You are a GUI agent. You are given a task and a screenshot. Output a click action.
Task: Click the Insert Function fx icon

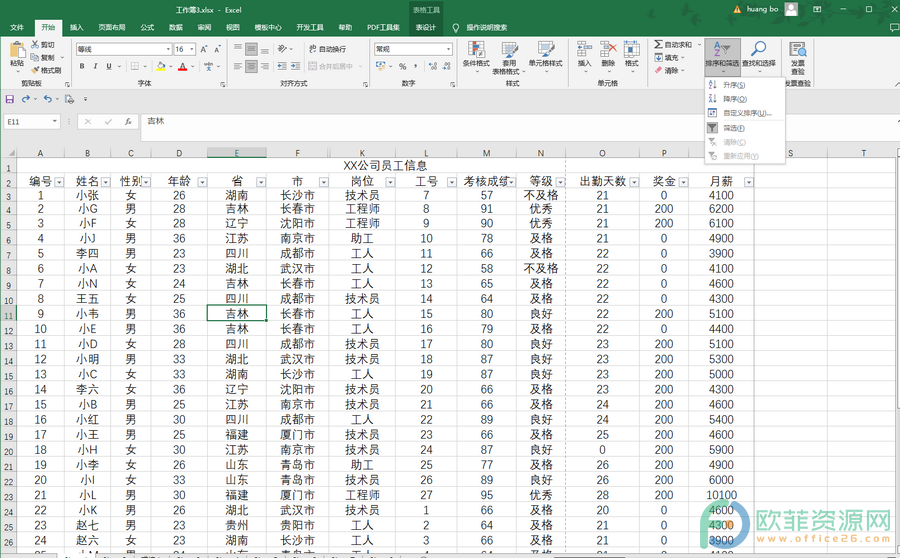(129, 121)
